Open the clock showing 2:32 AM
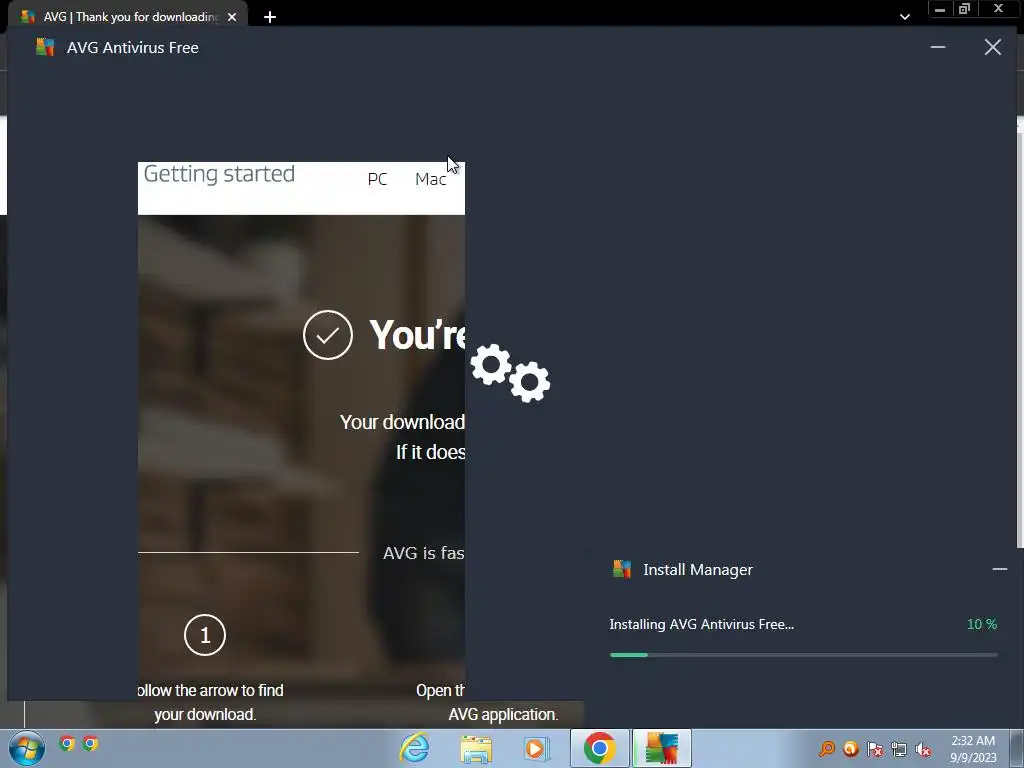The image size is (1024, 768). pos(973,748)
